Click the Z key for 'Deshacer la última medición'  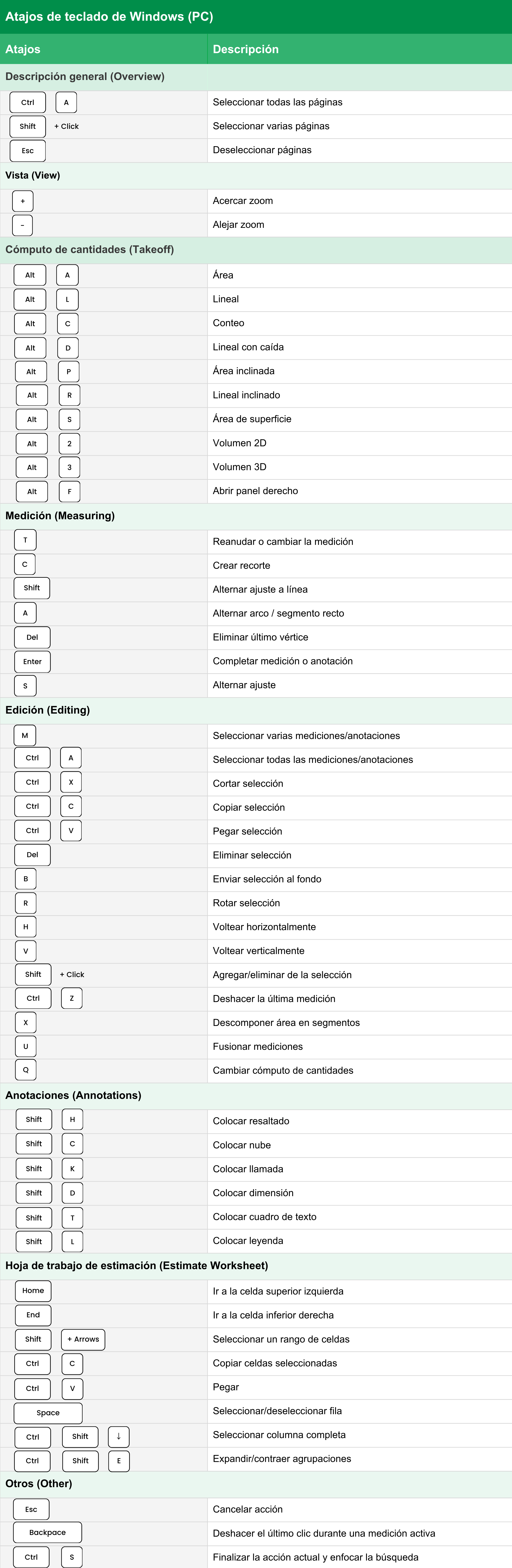click(72, 998)
